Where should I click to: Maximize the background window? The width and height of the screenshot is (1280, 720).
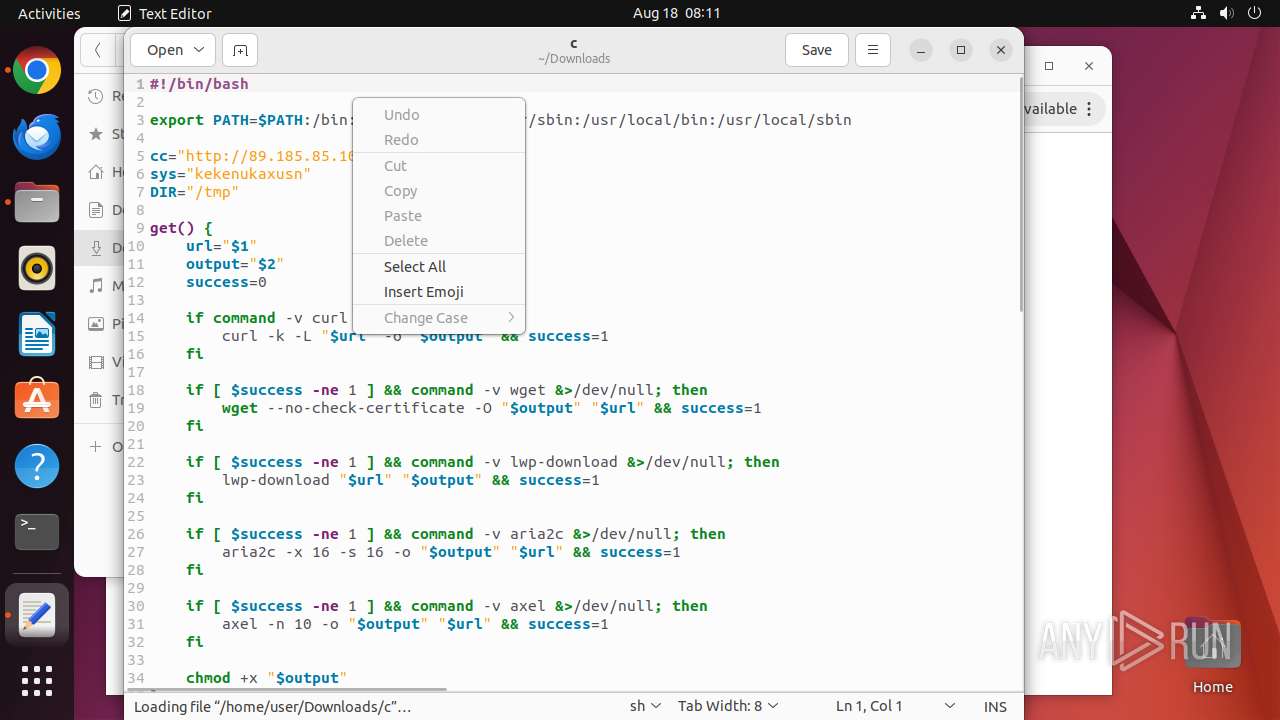(x=1049, y=66)
